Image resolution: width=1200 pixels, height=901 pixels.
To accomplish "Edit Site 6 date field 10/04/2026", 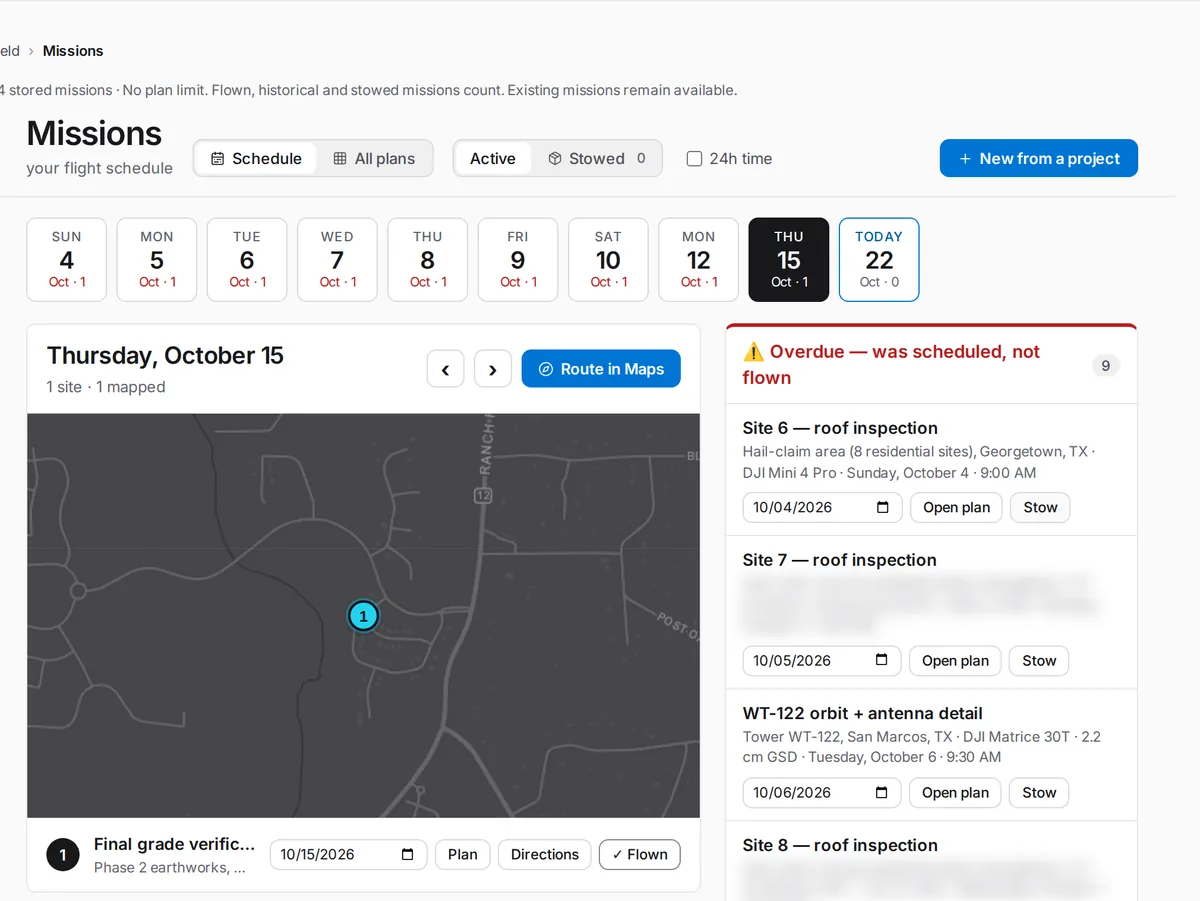I will (822, 507).
